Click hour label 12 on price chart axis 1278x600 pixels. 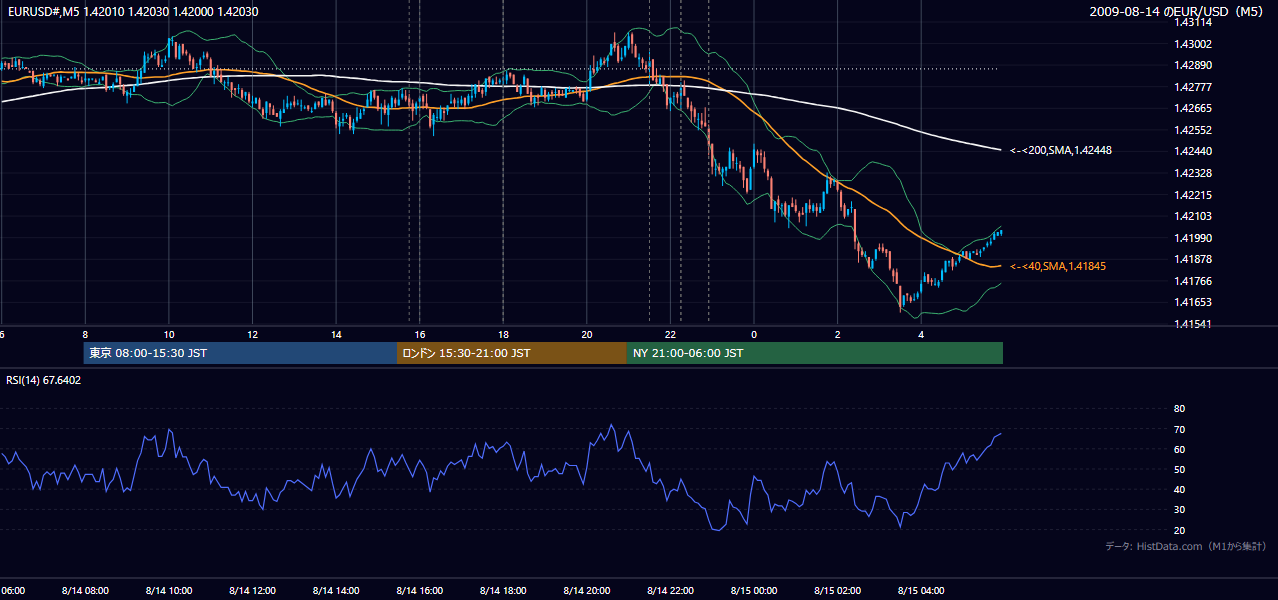252,335
